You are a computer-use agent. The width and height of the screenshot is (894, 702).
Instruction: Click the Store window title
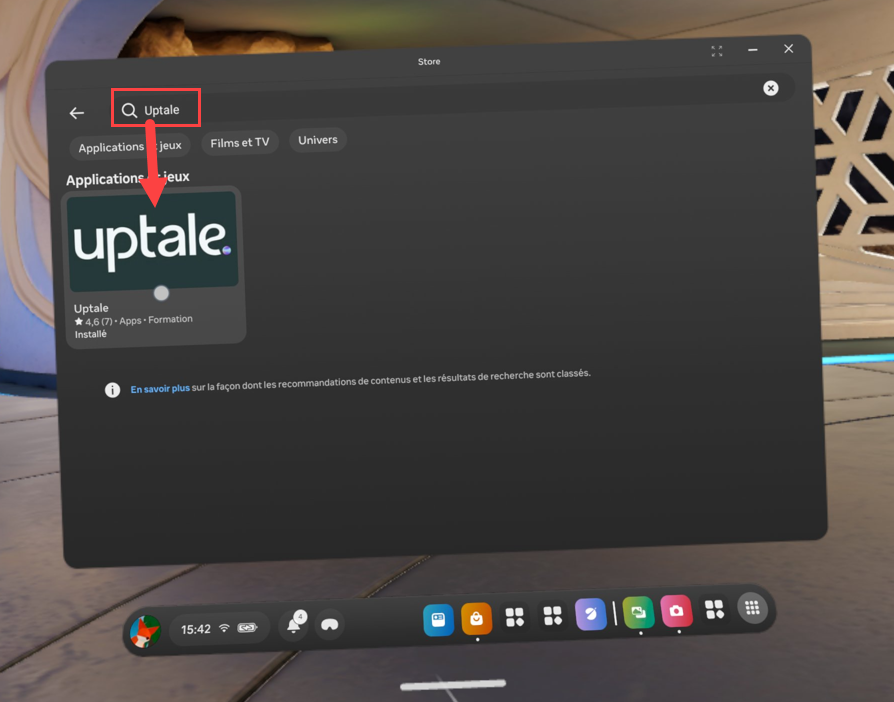coord(429,62)
